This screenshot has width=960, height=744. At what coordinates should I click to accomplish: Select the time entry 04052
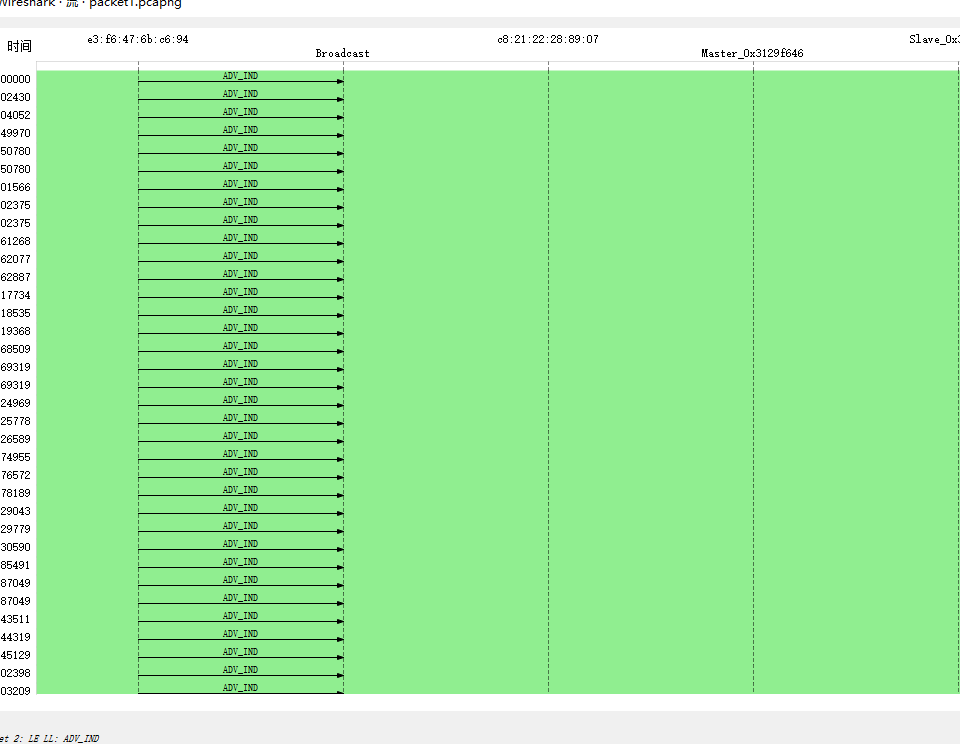(x=15, y=115)
